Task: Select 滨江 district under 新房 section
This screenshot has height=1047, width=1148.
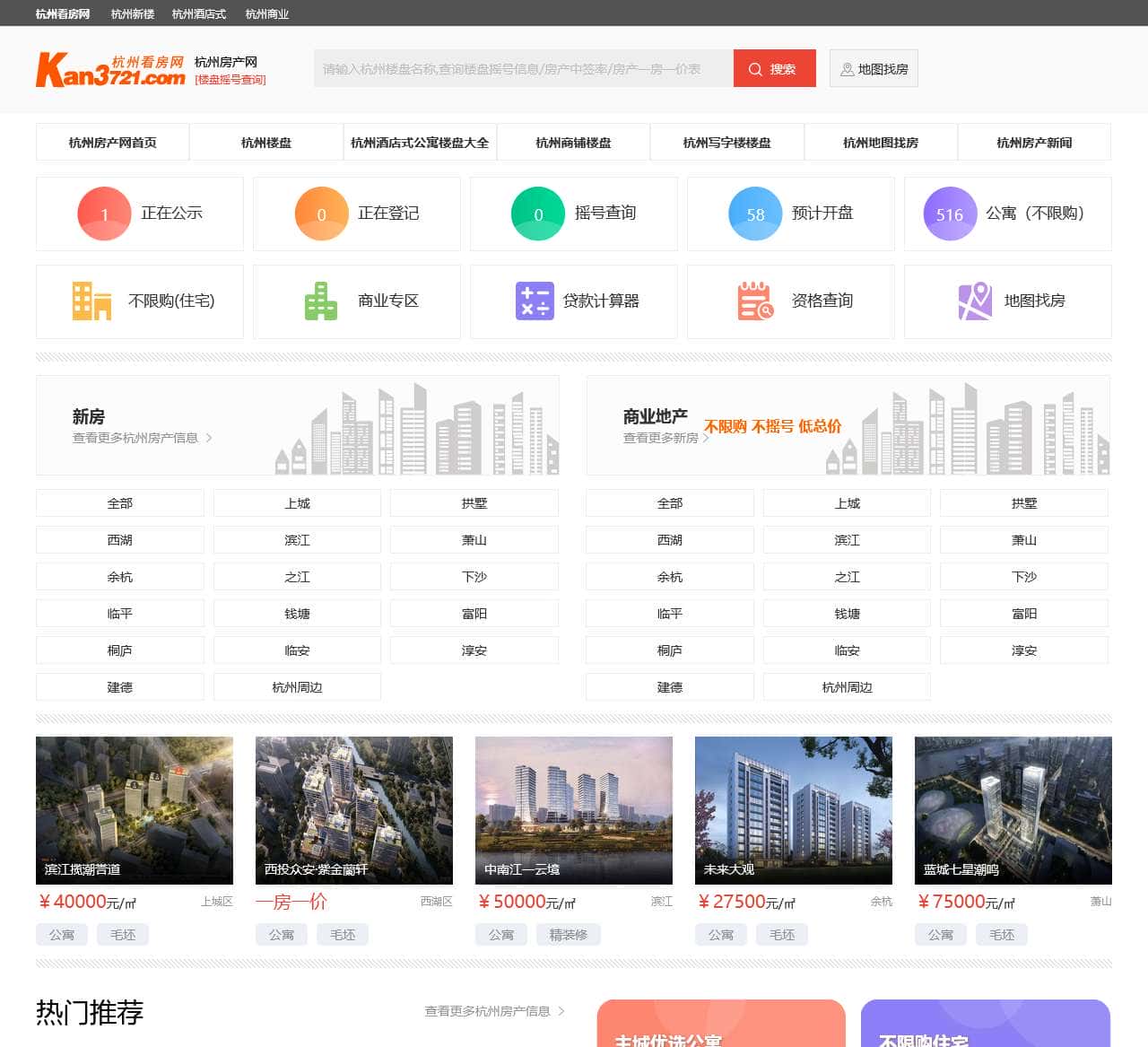Action: (297, 539)
